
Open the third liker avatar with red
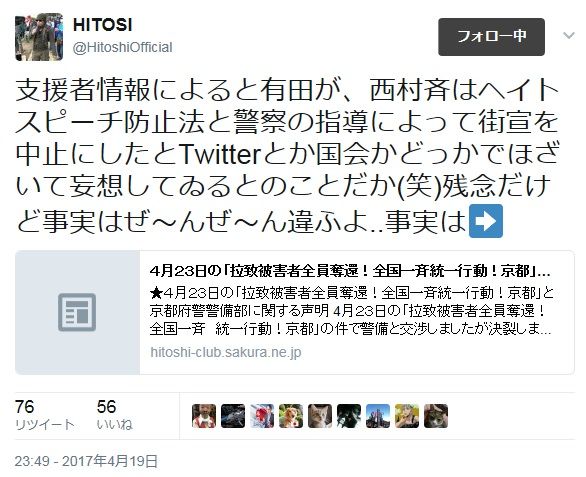pyautogui.click(x=262, y=416)
